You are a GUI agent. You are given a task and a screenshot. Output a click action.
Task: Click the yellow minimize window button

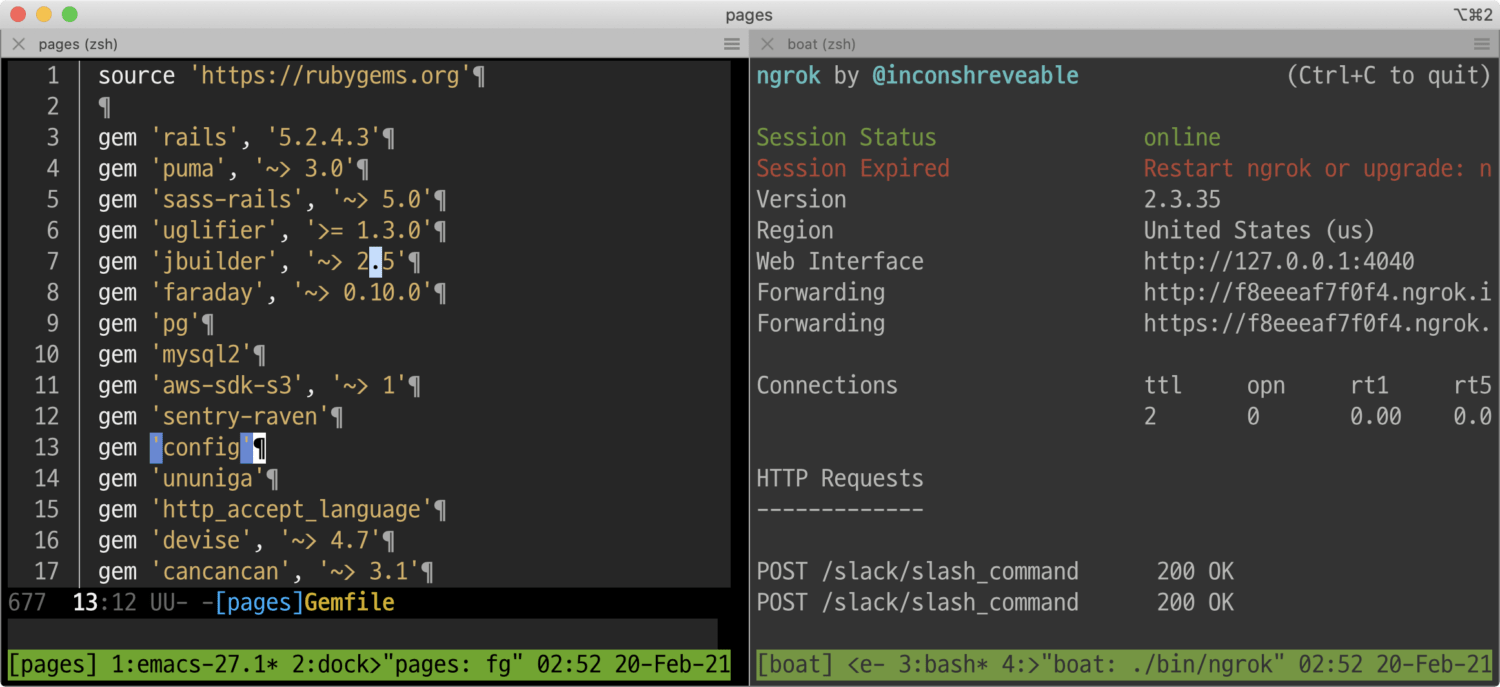(x=43, y=14)
